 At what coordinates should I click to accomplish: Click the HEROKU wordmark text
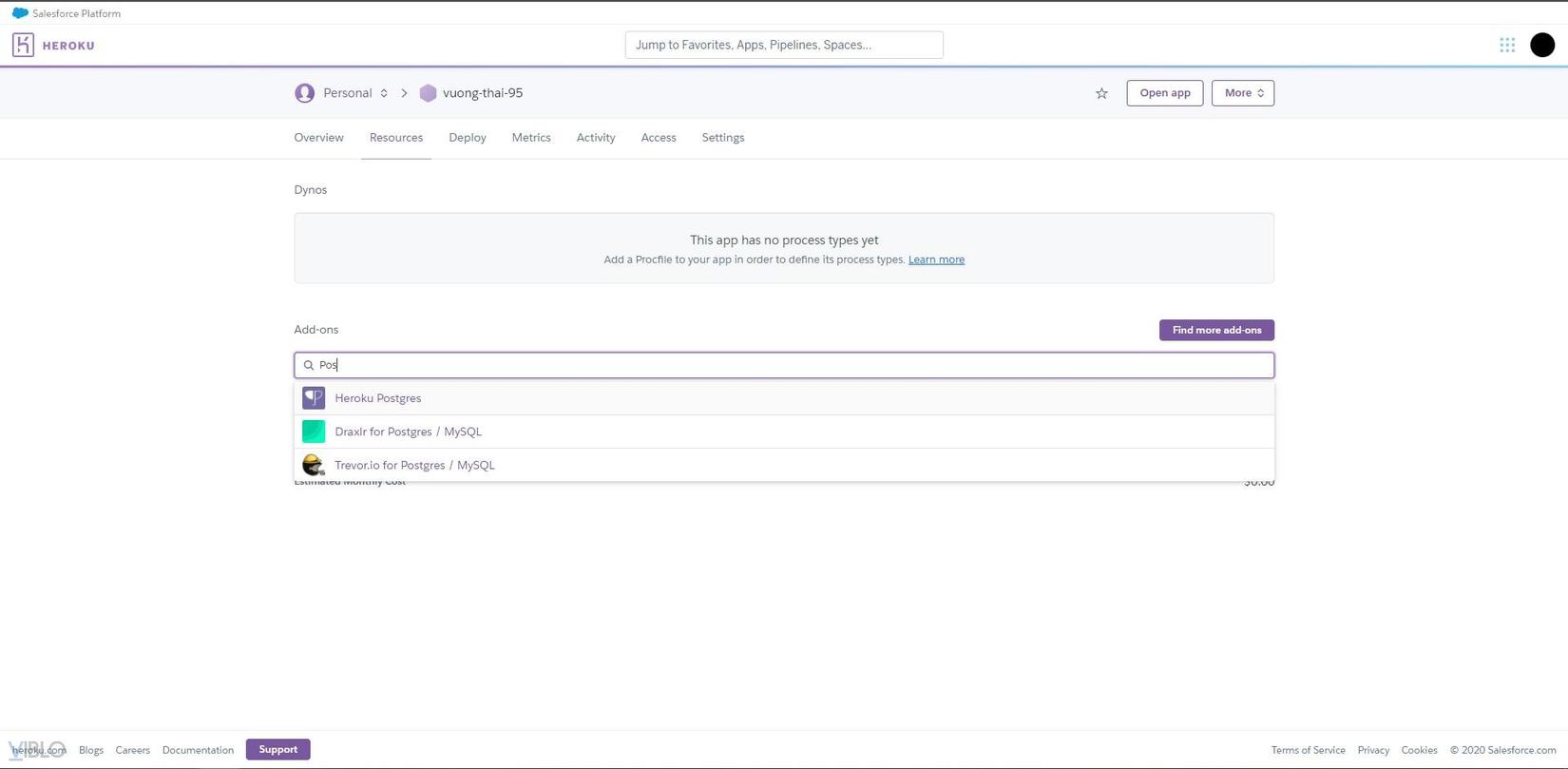[68, 46]
